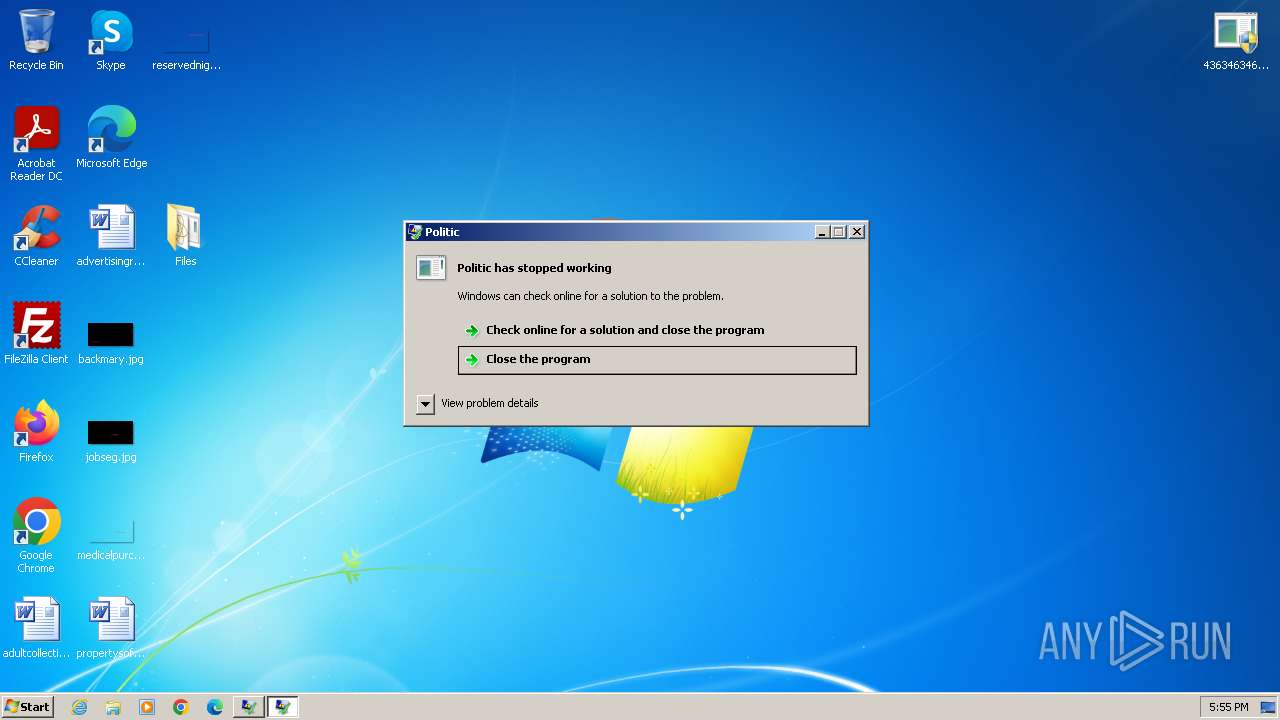
Task: Launch Windows Media Player from taskbar
Action: pos(147,707)
